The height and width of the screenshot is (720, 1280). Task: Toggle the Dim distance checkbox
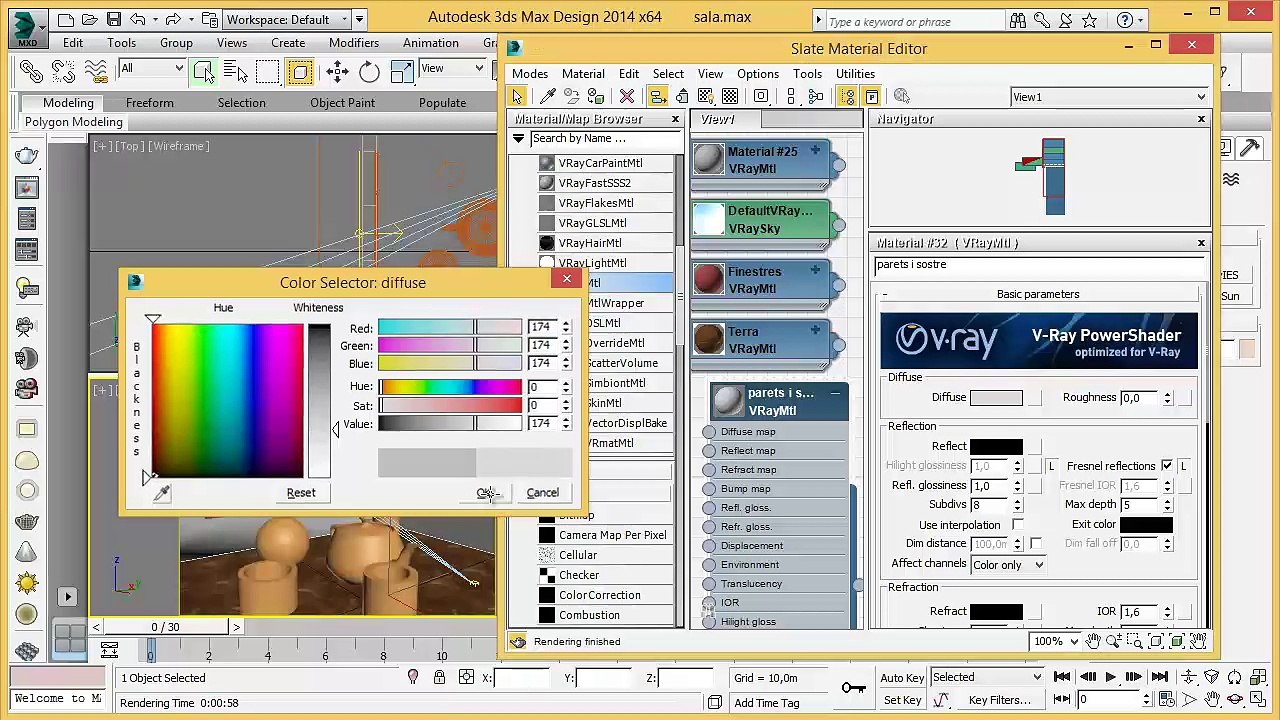1035,544
